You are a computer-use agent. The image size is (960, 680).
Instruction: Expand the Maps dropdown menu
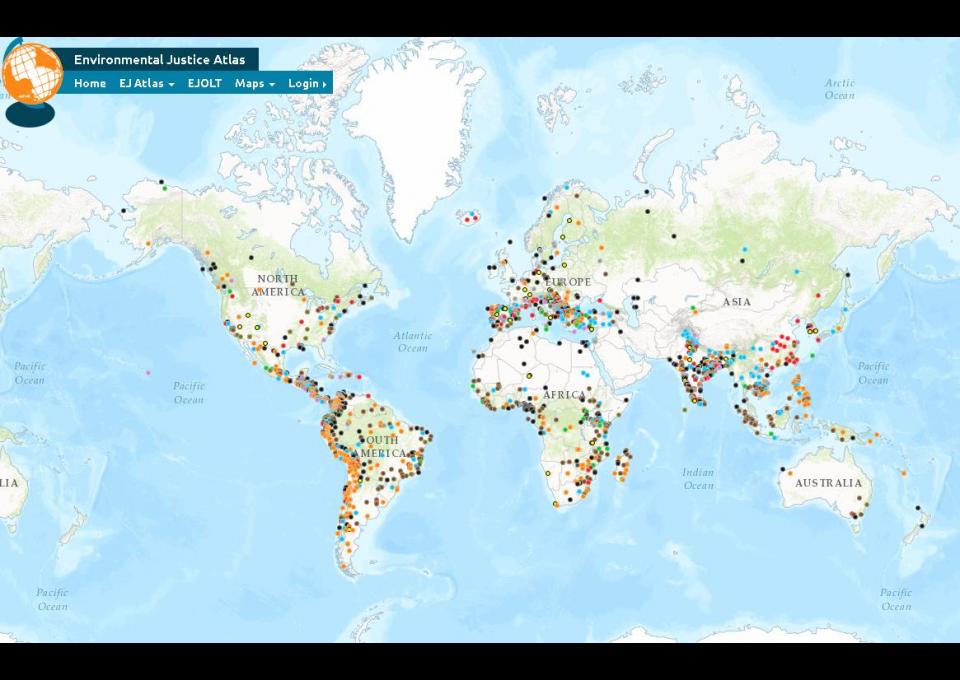255,83
